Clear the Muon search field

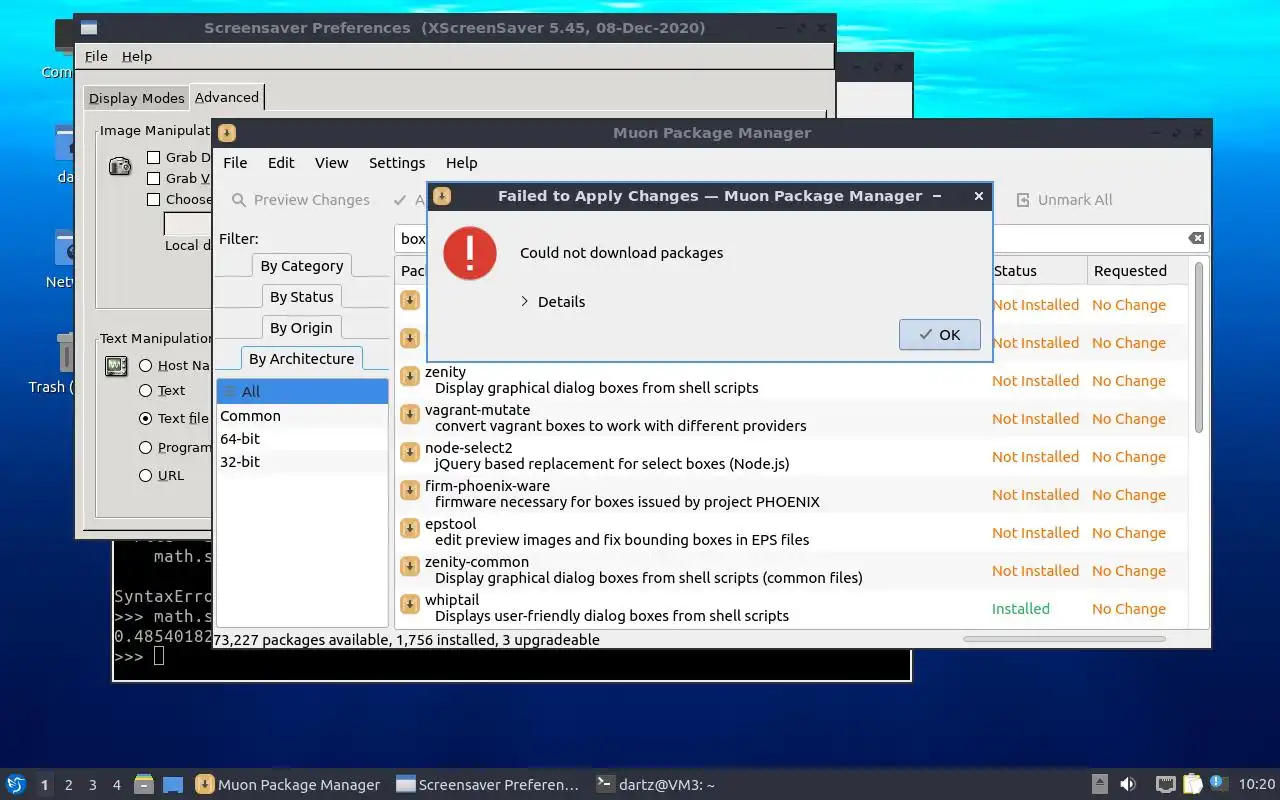(x=1196, y=238)
